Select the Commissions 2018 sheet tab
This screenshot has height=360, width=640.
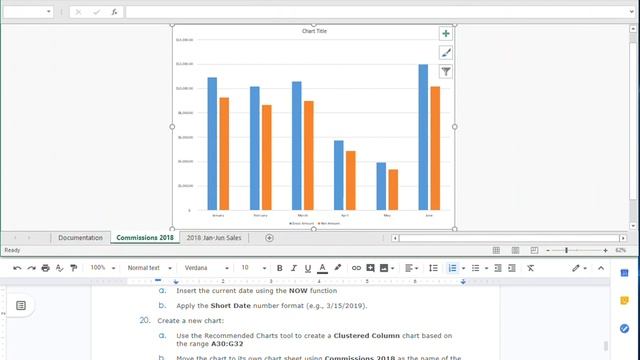point(145,238)
